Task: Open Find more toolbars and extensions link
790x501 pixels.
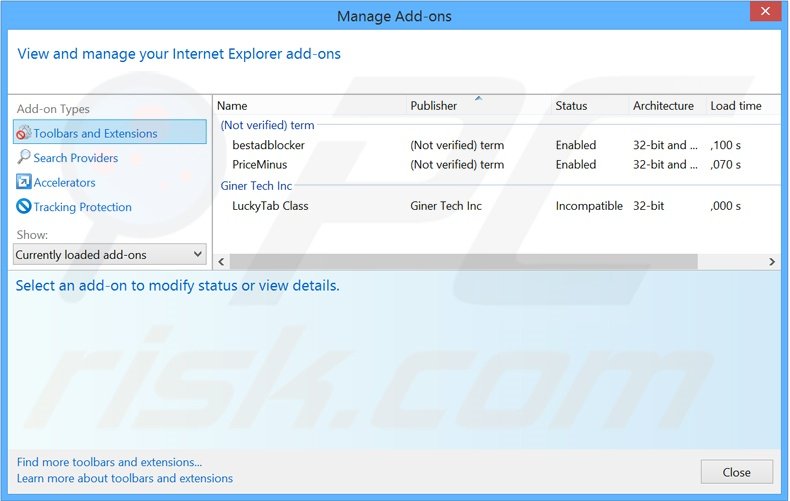Action: tap(109, 462)
